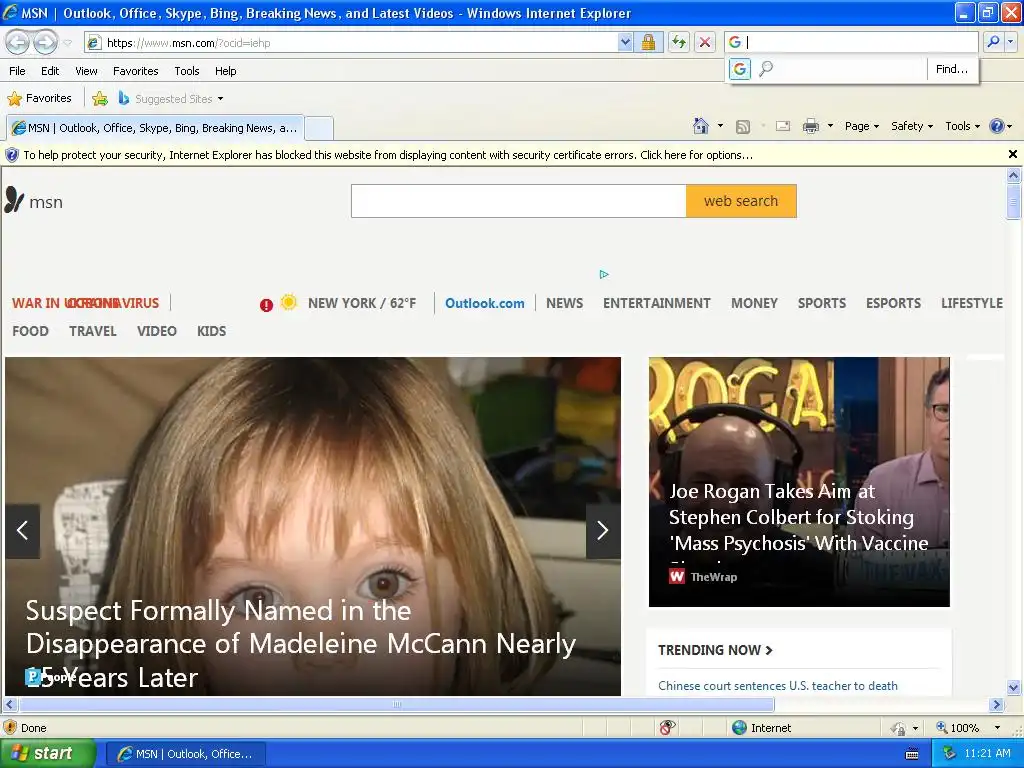Show previous slide in headline carousel

(22, 530)
